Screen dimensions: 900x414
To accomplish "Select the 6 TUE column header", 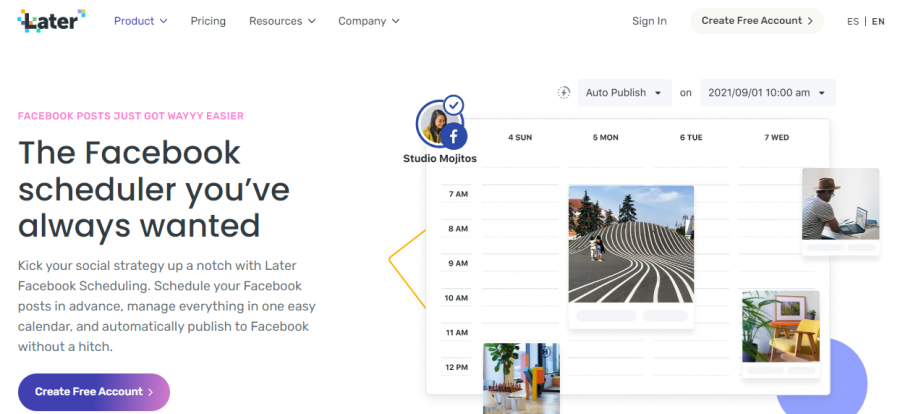I will [x=691, y=137].
